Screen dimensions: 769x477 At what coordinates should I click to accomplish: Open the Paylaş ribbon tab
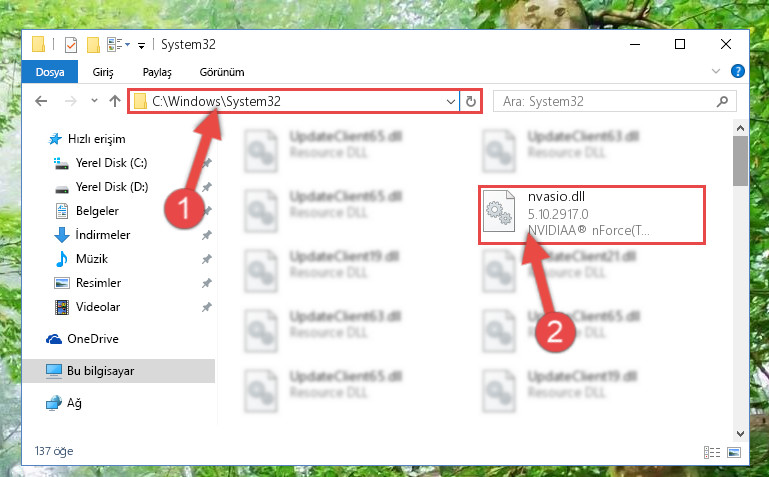pyautogui.click(x=157, y=72)
